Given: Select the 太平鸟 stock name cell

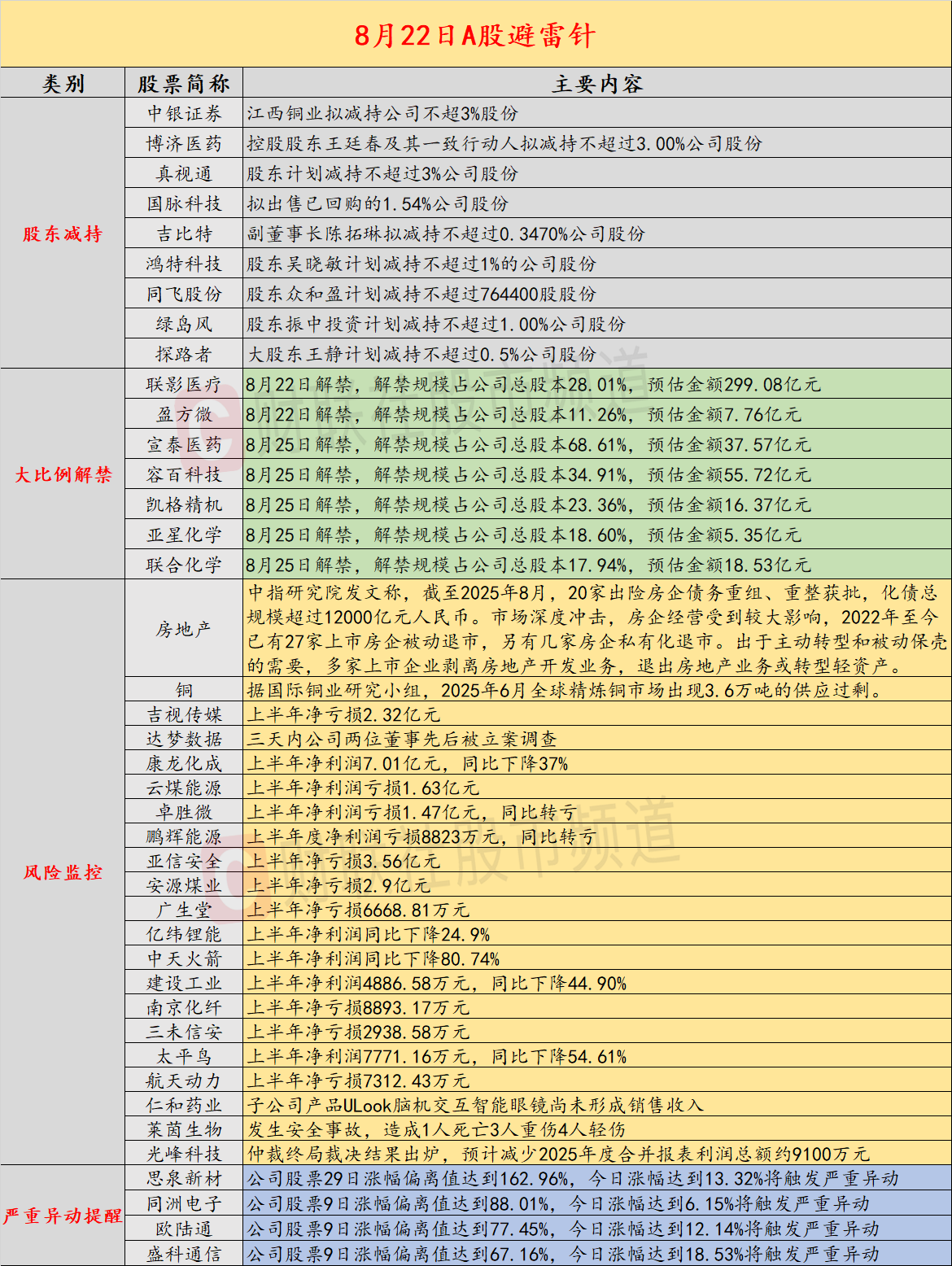Looking at the screenshot, I should tap(184, 1056).
